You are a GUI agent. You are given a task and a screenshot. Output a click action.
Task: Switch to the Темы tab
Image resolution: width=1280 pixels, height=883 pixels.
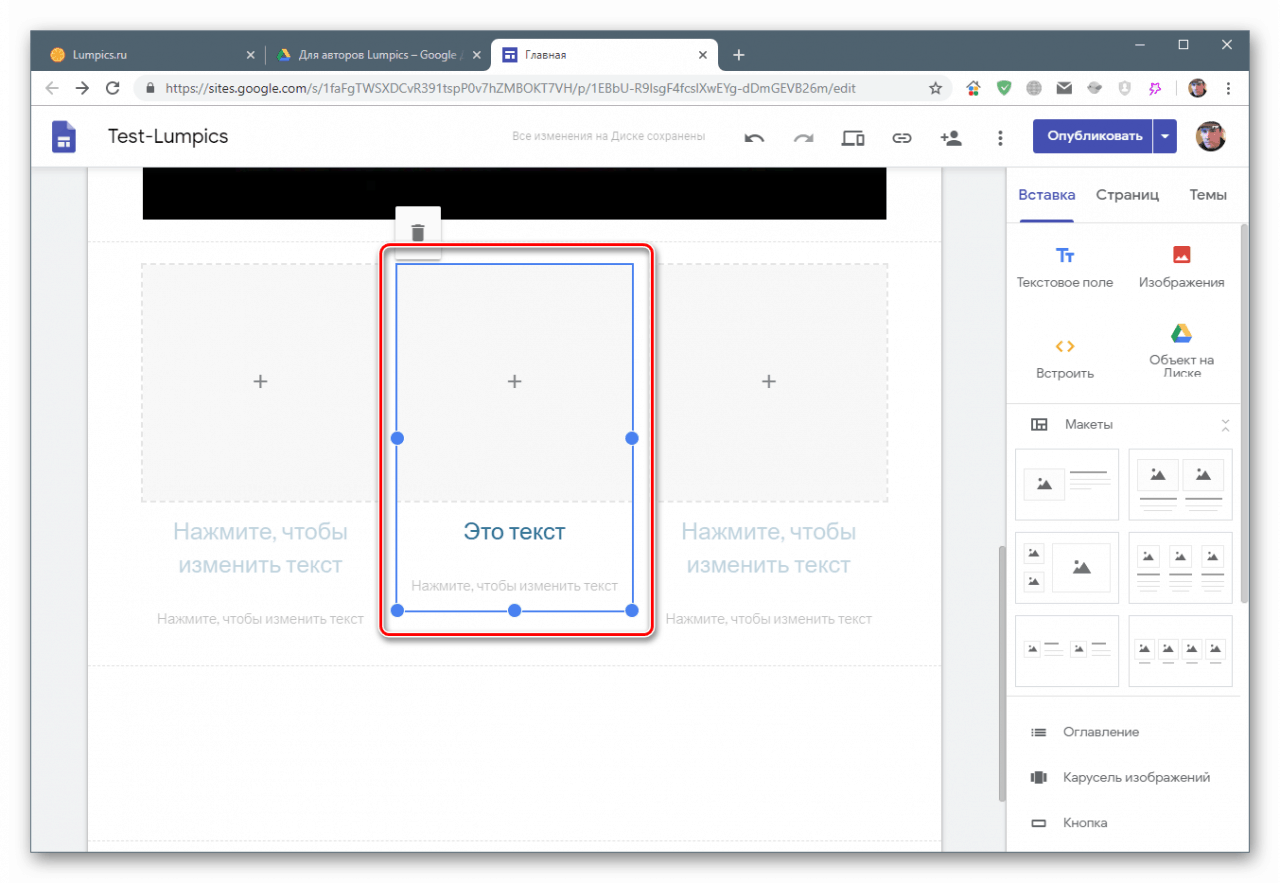(1208, 195)
